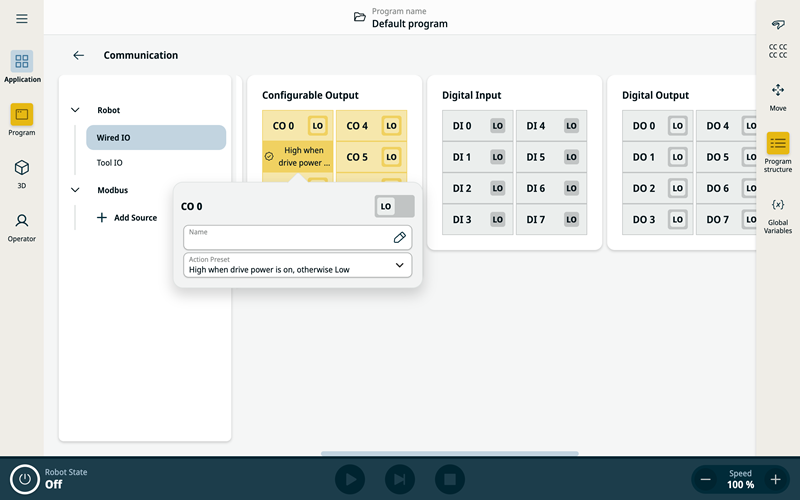This screenshot has width=800, height=500.
Task: Open the Move panel
Action: (x=777, y=96)
